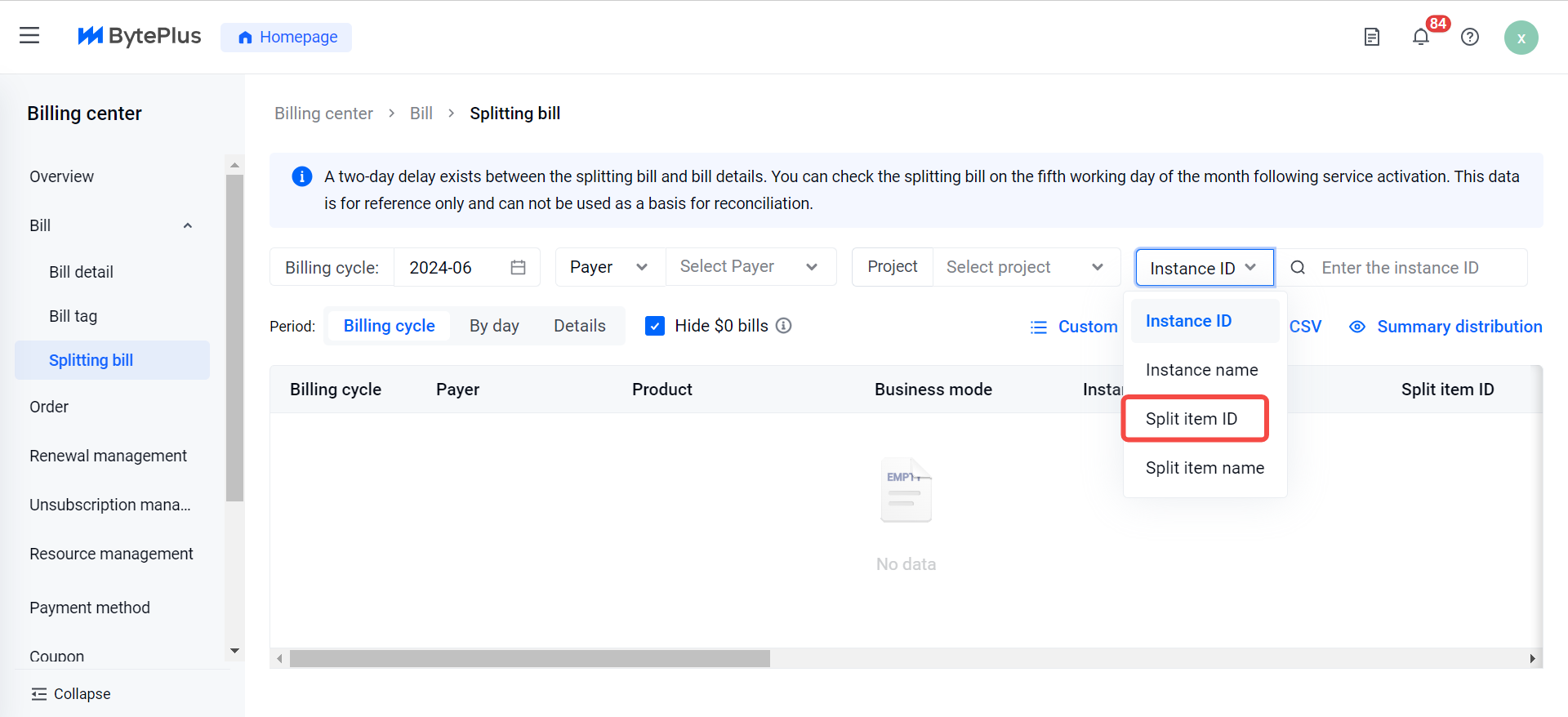Open Summary distribution view

click(x=1445, y=327)
